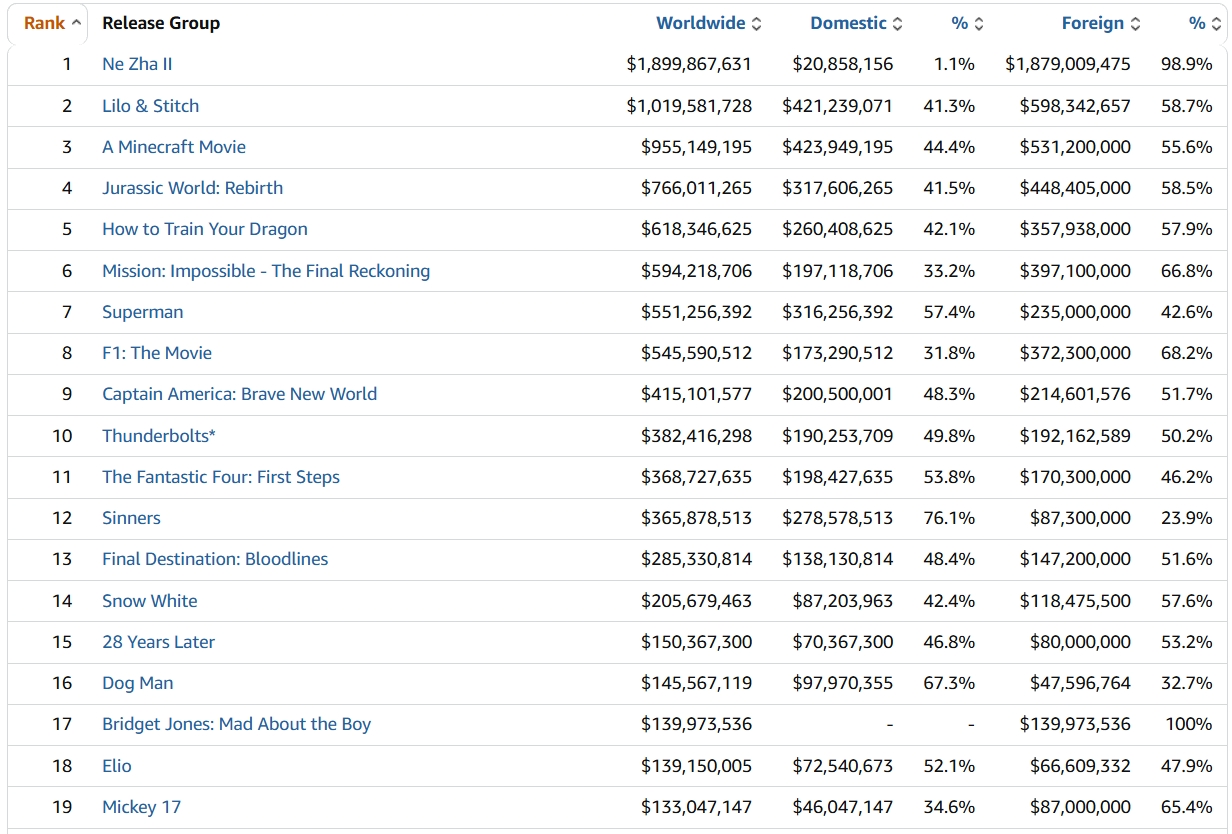Select the 76.1% domestic cell
The image size is (1232, 834).
[x=949, y=518]
